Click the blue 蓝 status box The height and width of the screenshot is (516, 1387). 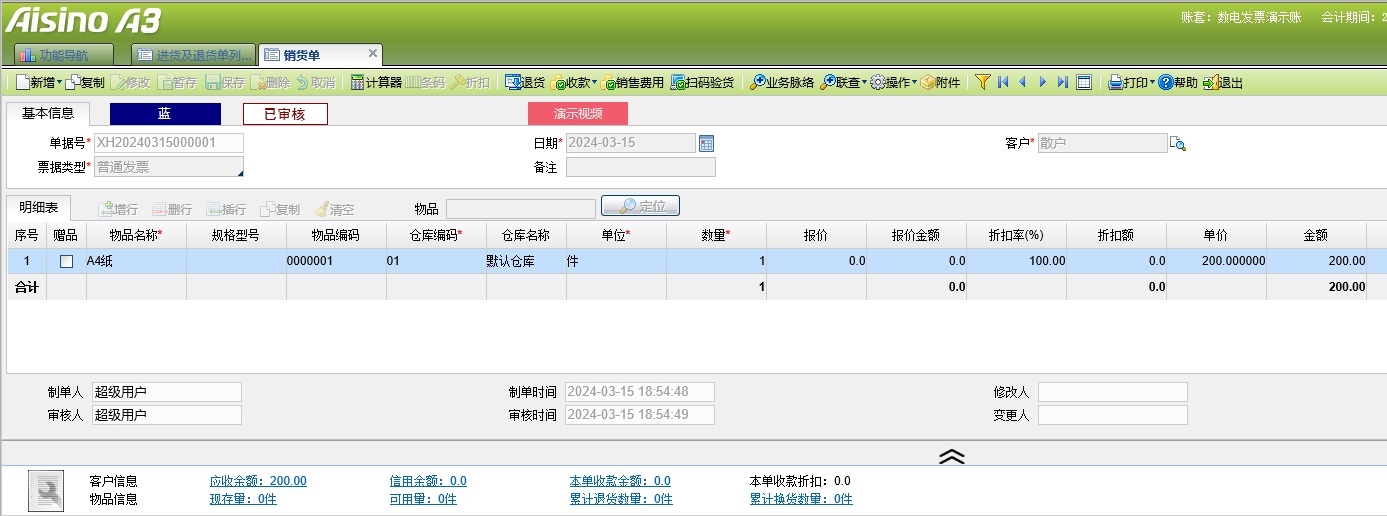click(x=164, y=114)
